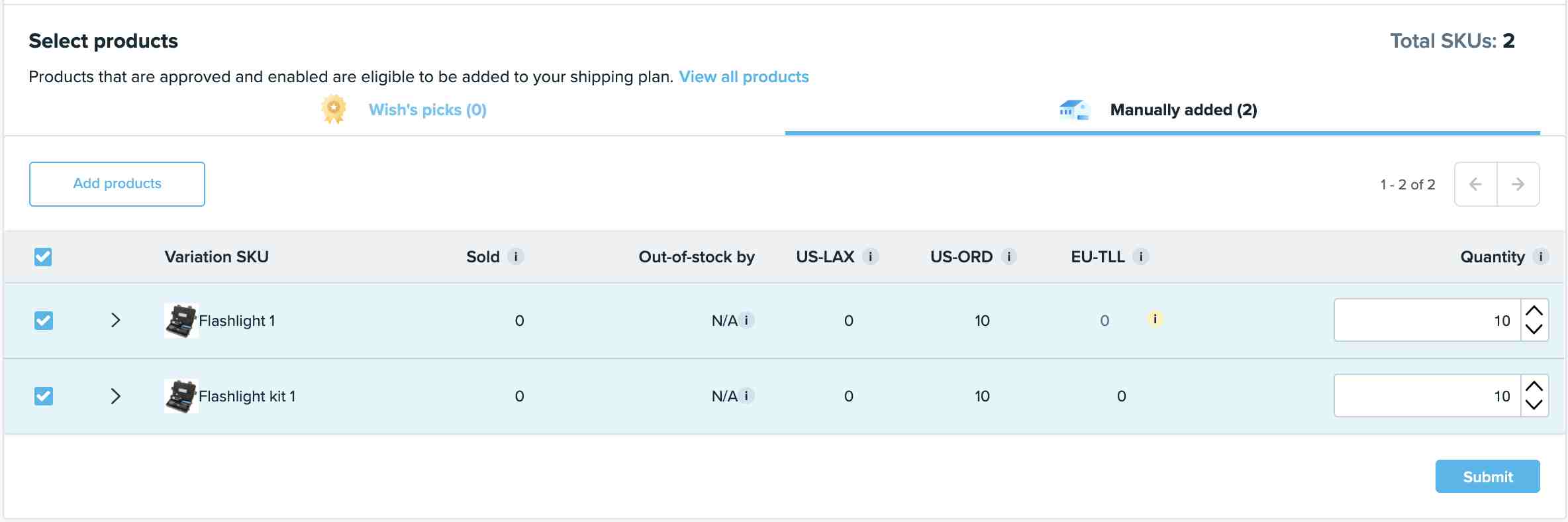Expand the Flashlight kit 1 row details
Image resolution: width=1568 pixels, height=522 pixels.
pos(115,396)
